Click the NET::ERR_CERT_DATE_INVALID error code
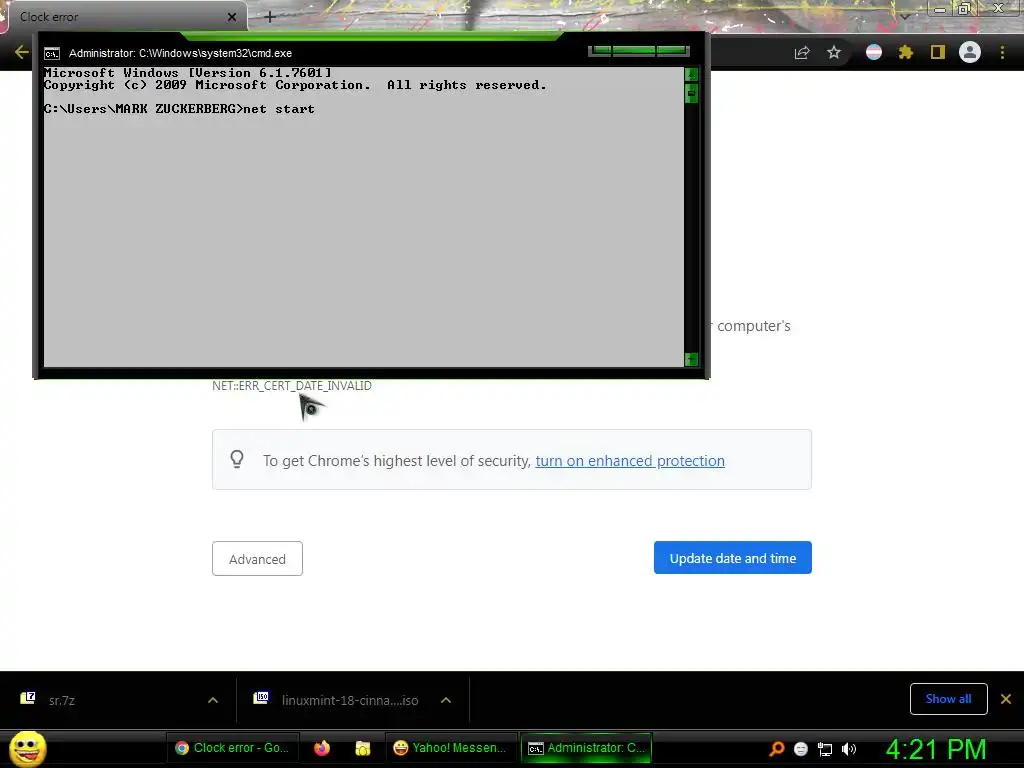This screenshot has width=1024, height=768. 292,386
